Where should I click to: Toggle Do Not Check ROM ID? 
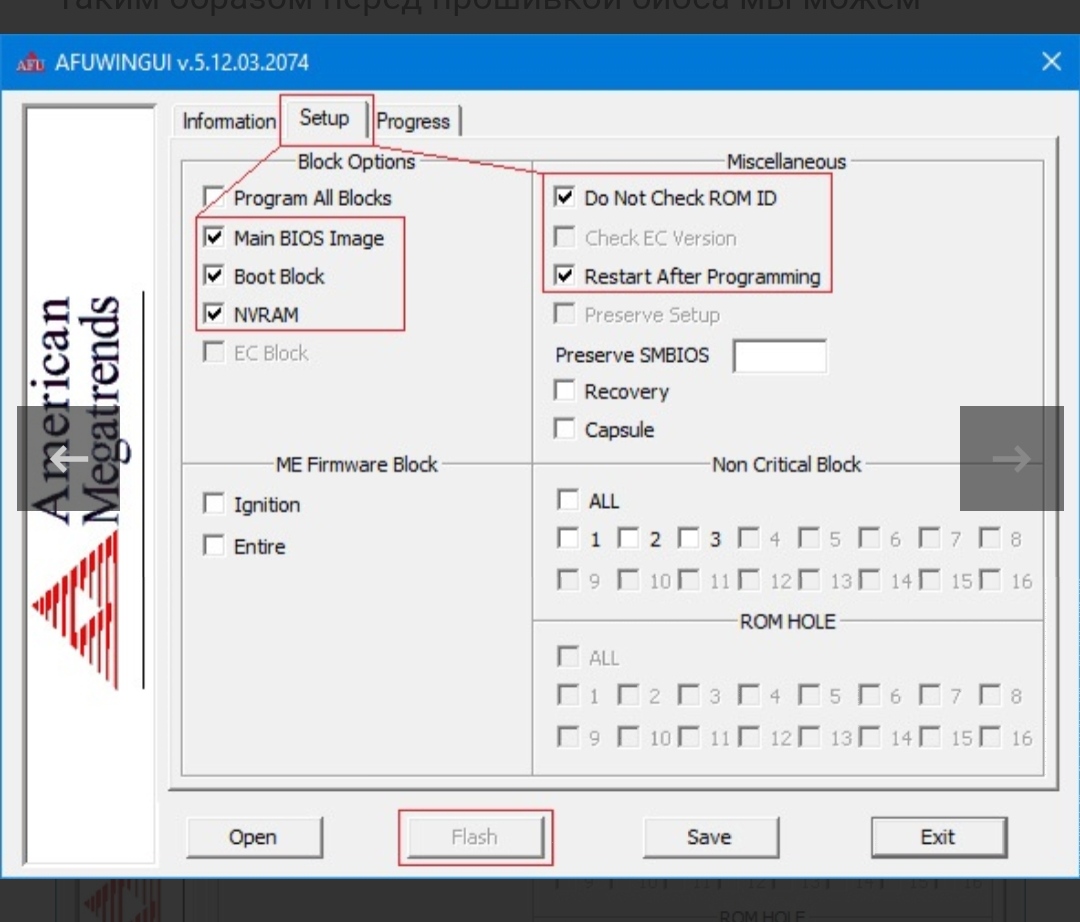(564, 197)
